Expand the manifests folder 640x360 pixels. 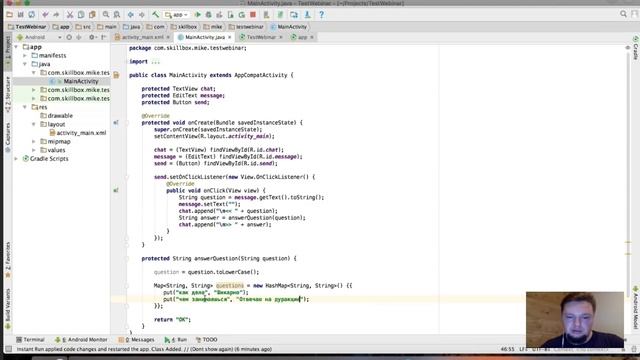[x=25, y=56]
